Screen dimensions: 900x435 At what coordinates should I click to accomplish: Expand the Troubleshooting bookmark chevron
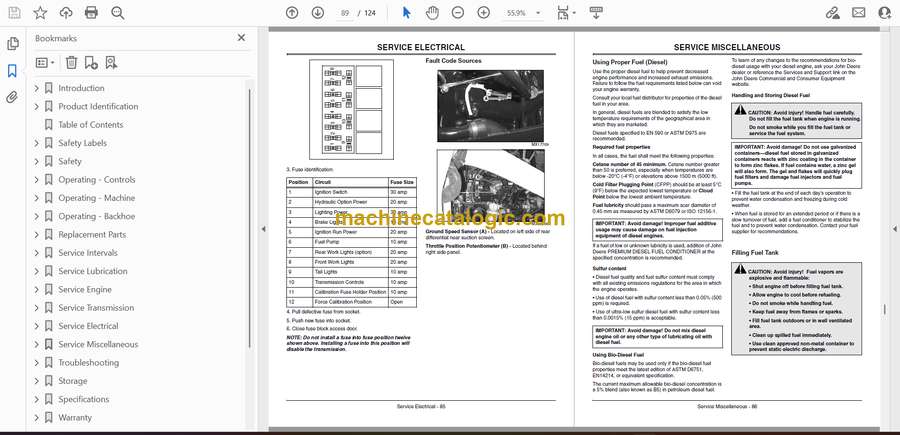pyautogui.click(x=37, y=363)
